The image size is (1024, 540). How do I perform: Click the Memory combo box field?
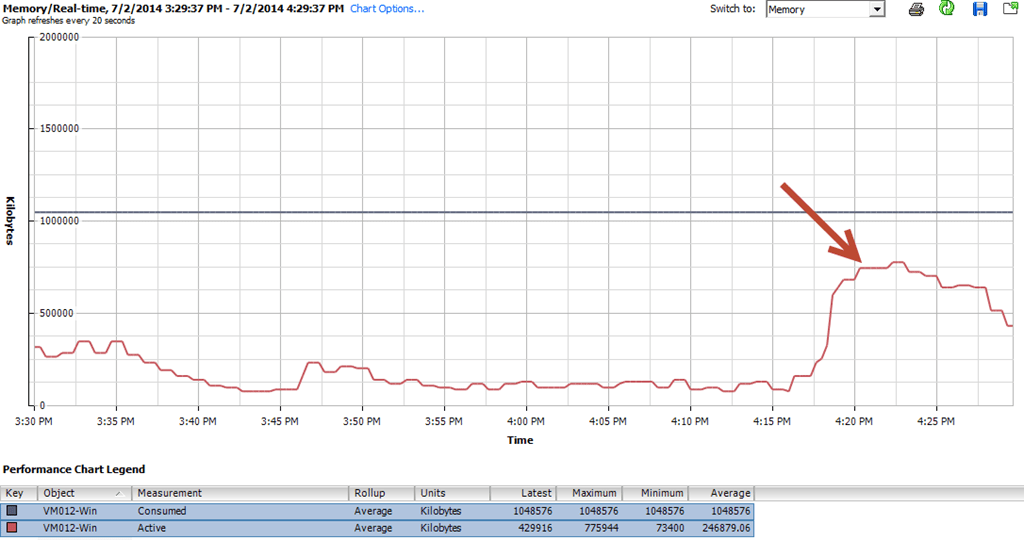click(x=825, y=10)
